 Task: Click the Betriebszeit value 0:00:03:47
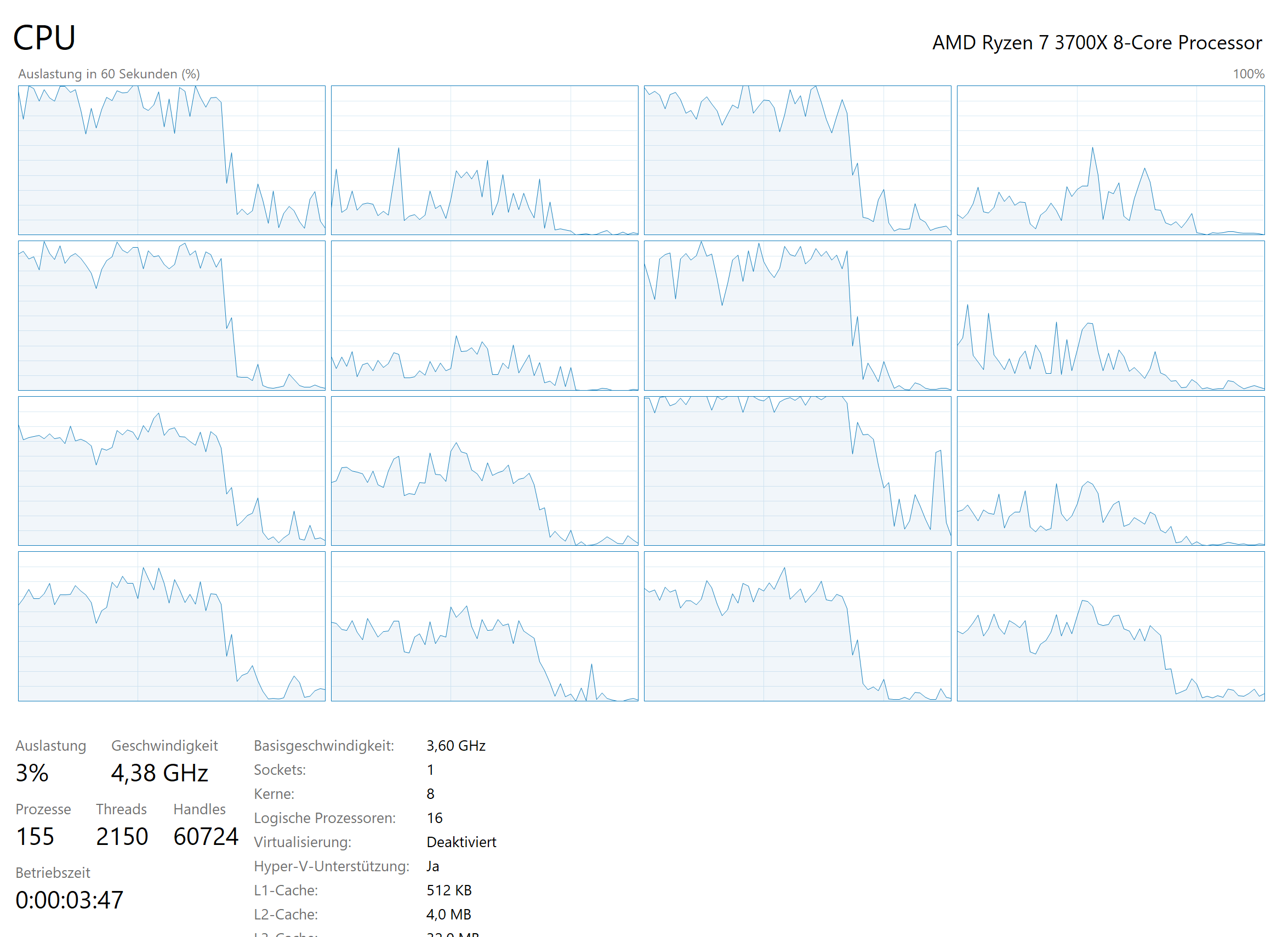[x=69, y=900]
